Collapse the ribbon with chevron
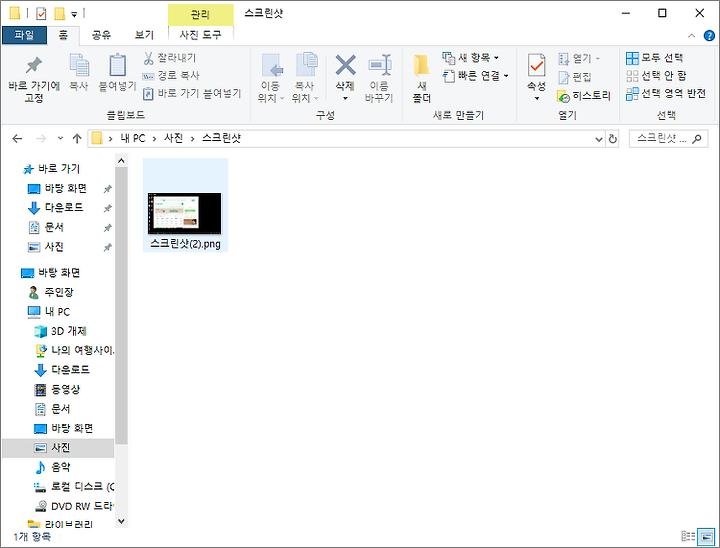The image size is (720, 548). click(692, 35)
